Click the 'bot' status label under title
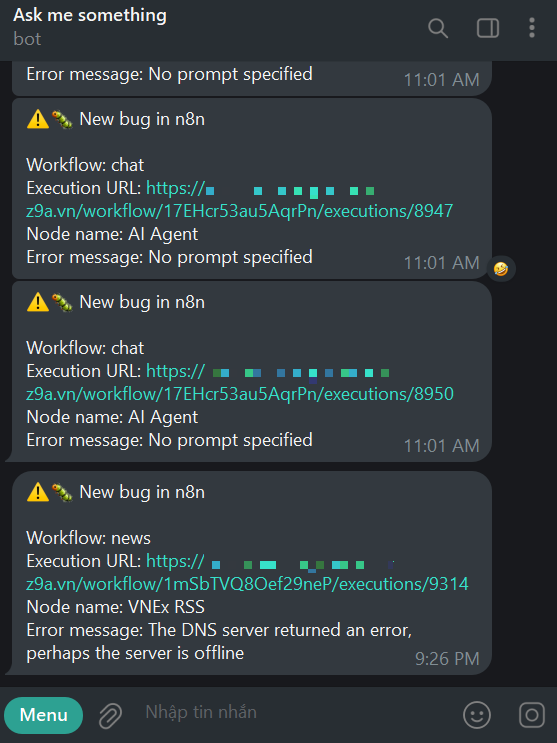The height and width of the screenshot is (743, 557). pyautogui.click(x=27, y=39)
